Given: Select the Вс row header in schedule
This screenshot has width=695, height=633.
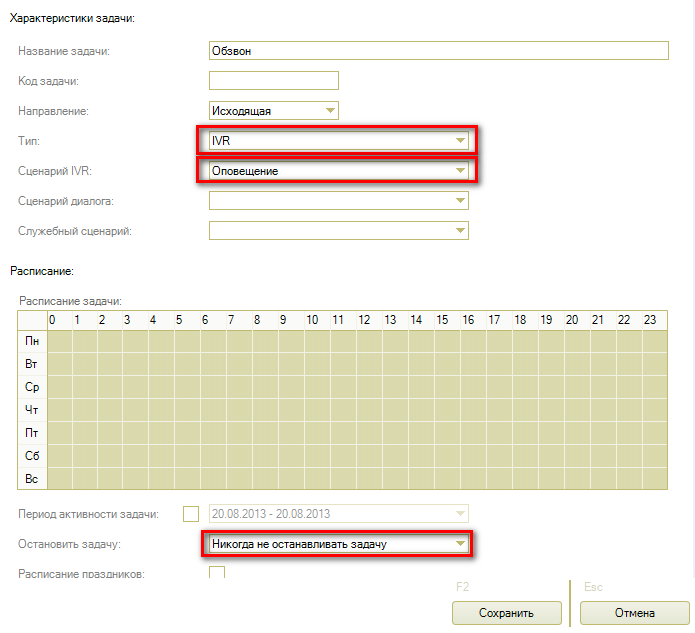Looking at the screenshot, I should [x=32, y=479].
